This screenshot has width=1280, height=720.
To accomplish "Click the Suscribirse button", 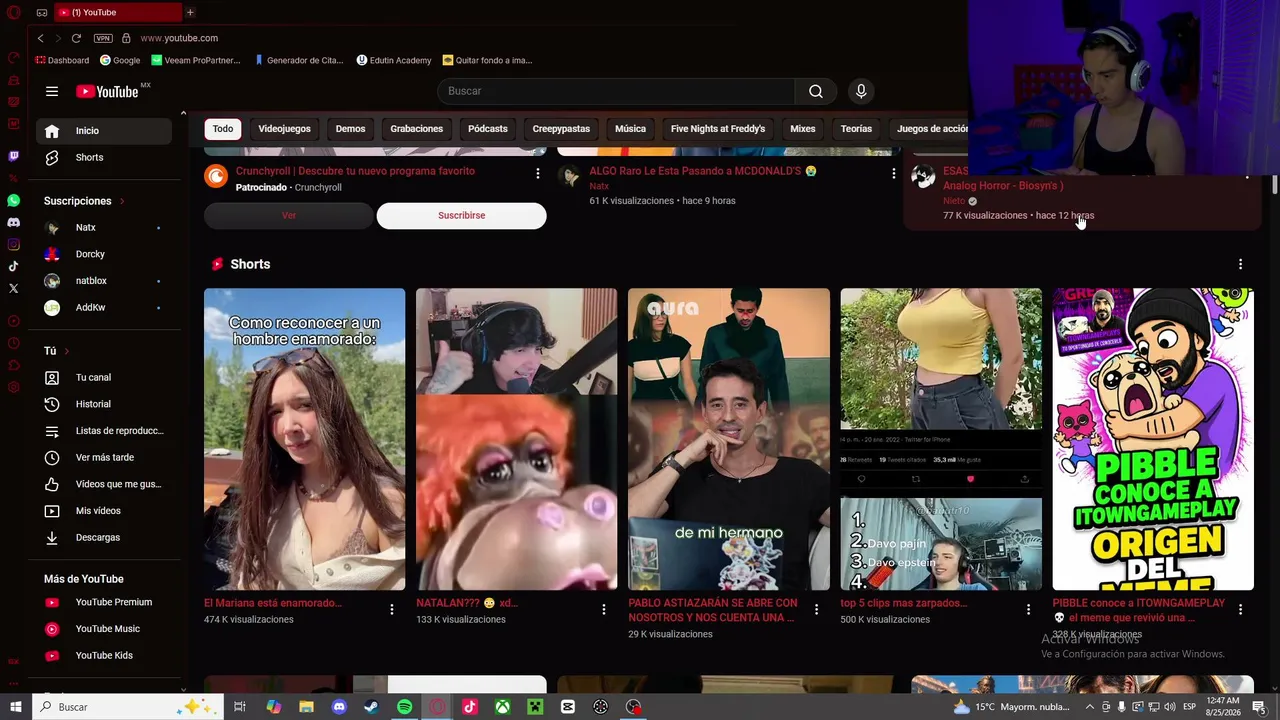I will point(461,216).
